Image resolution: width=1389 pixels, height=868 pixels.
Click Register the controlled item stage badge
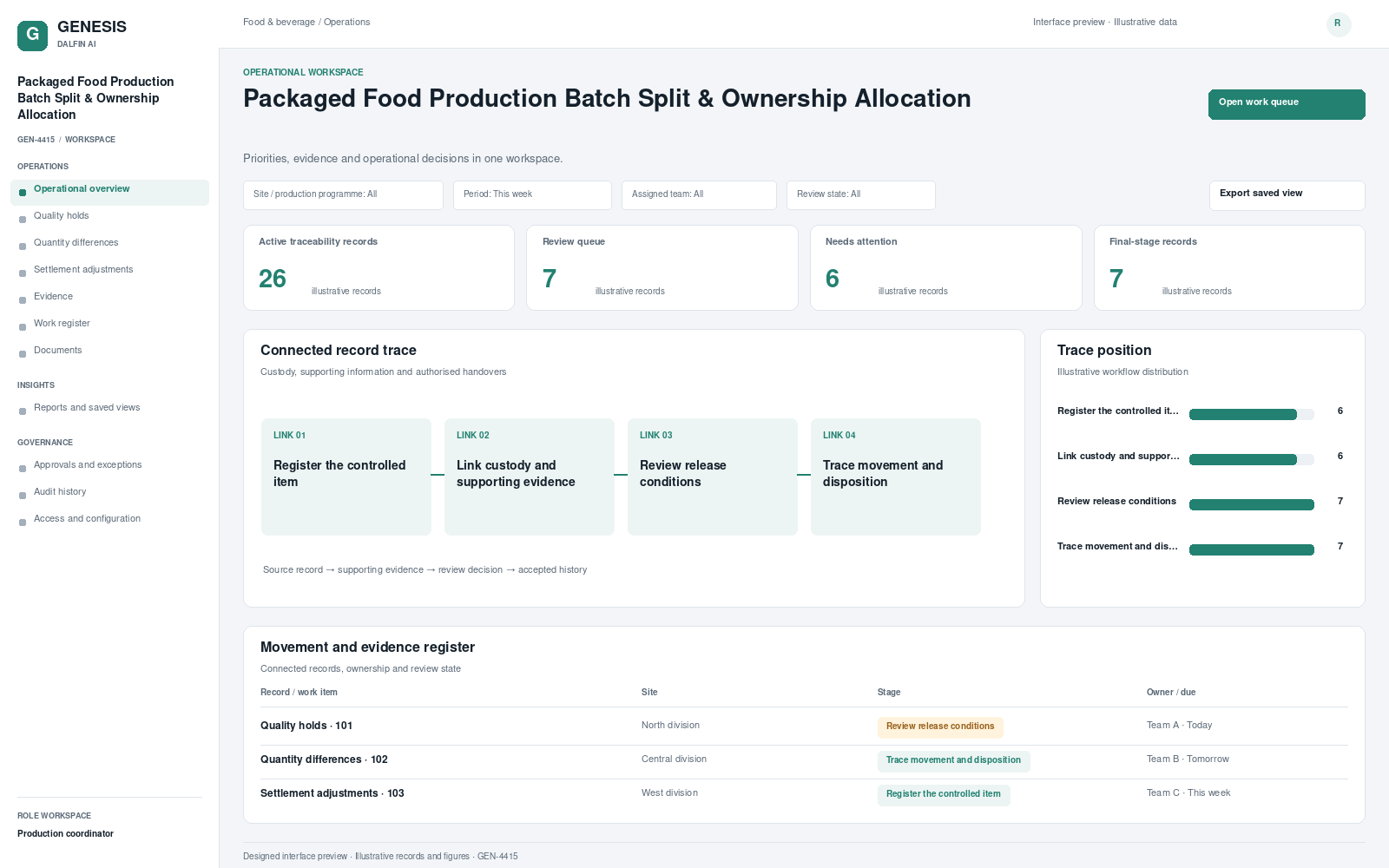coord(944,794)
